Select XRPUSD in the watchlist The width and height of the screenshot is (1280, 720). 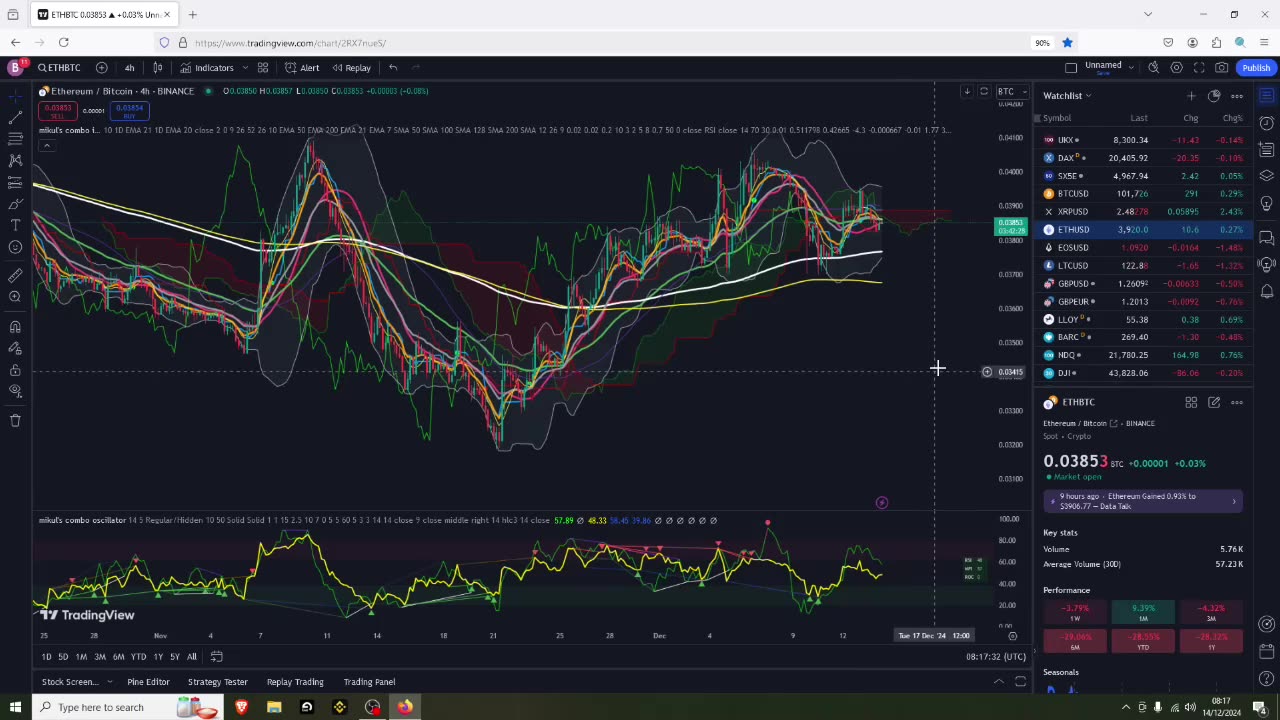tap(1144, 212)
